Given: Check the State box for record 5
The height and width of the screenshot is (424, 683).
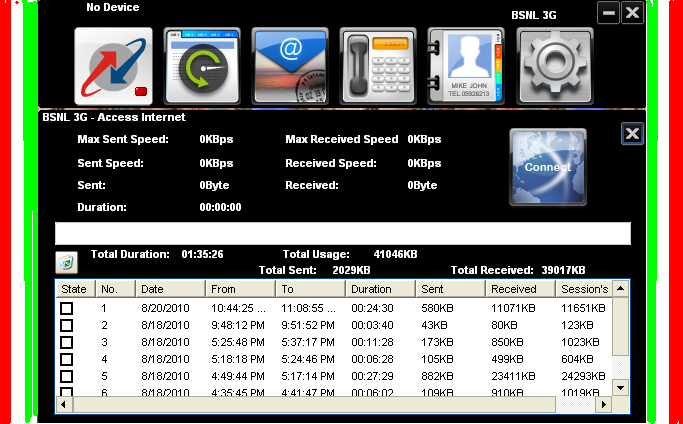Looking at the screenshot, I should [x=67, y=376].
